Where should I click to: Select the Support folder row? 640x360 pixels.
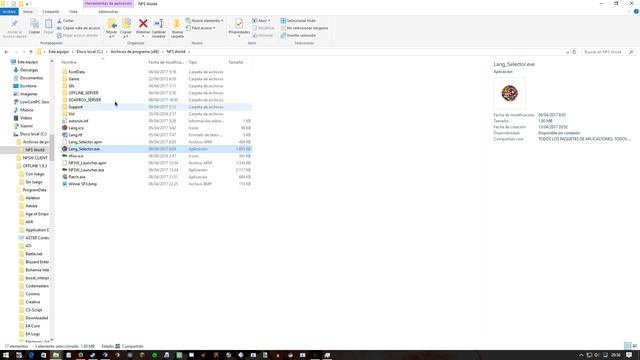tap(157, 107)
